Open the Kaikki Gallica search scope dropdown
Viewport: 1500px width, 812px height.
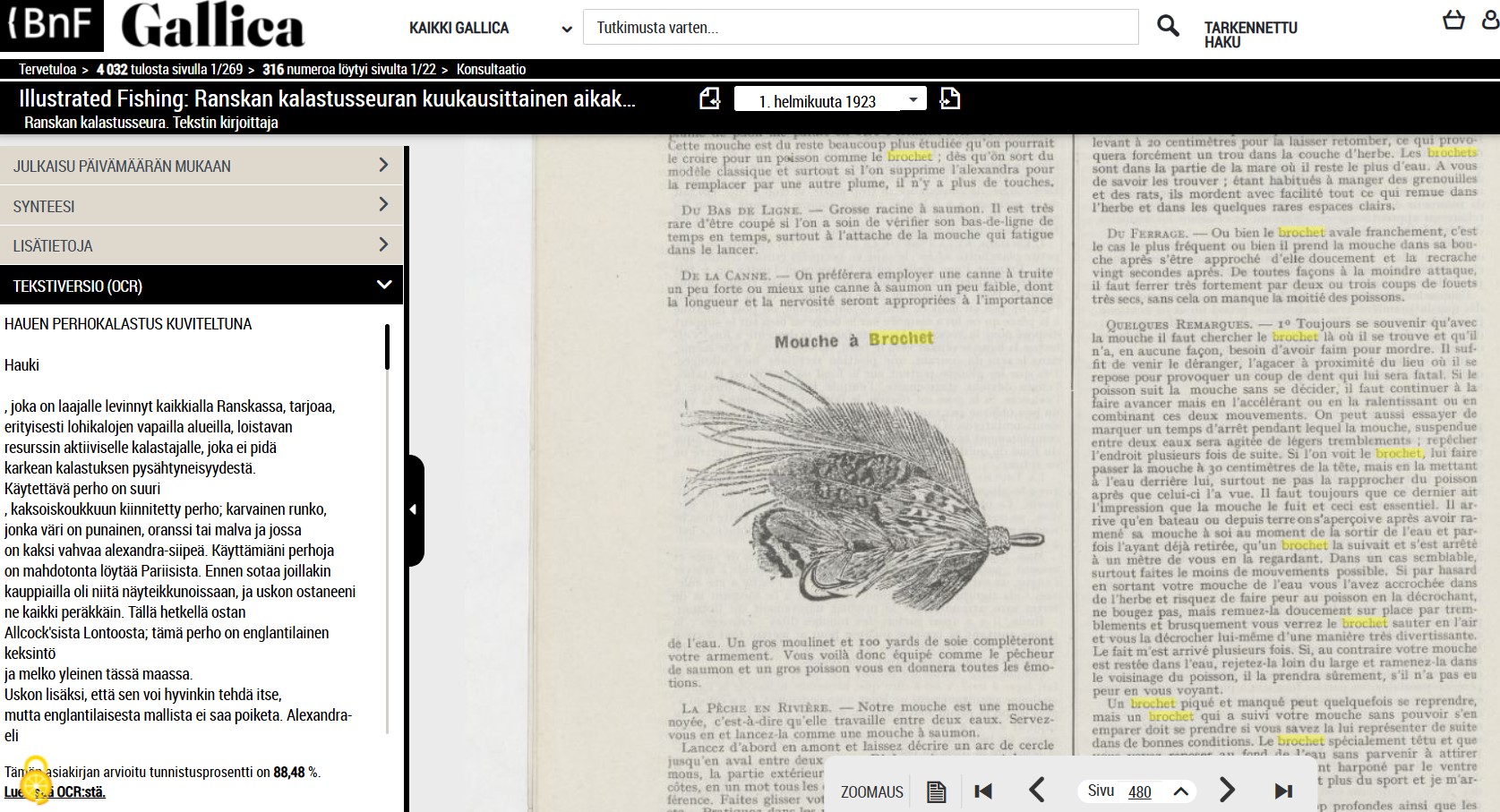(x=490, y=29)
